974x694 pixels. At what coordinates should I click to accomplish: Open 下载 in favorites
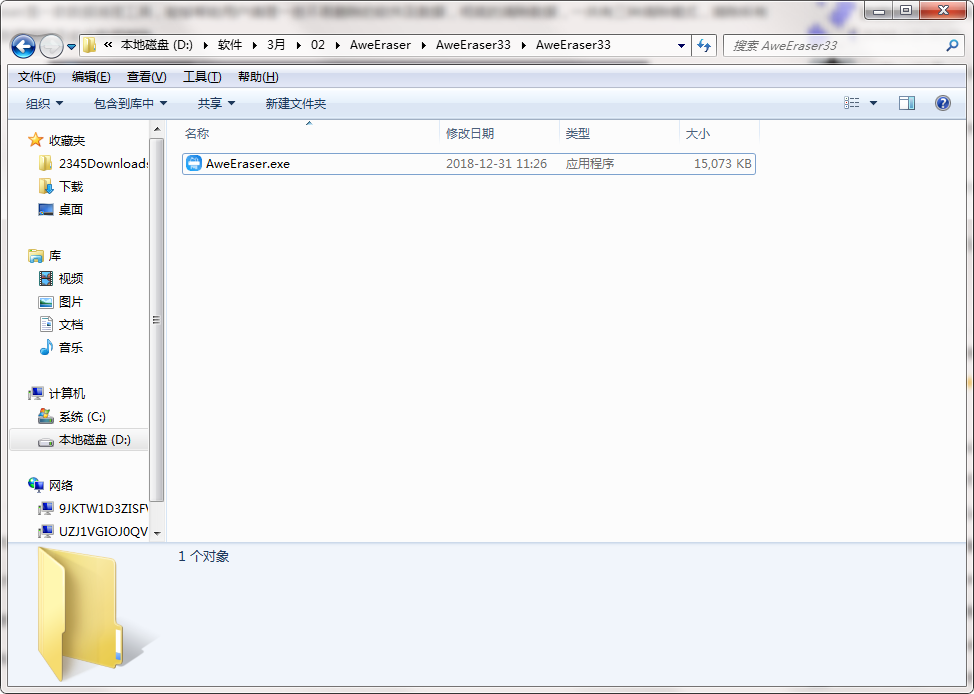point(71,187)
